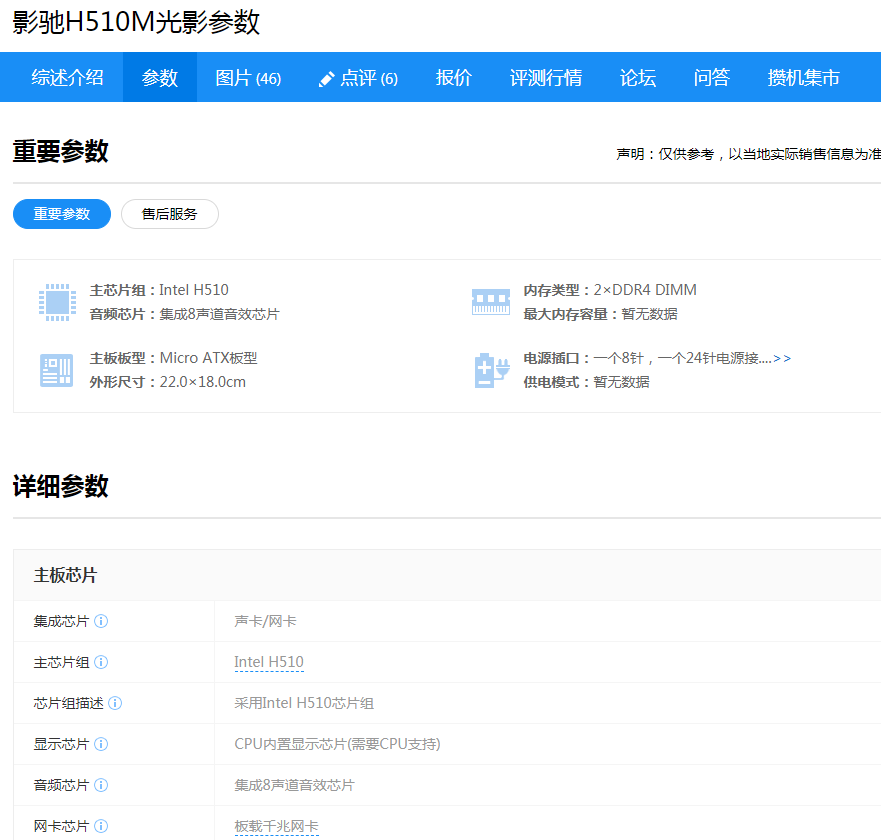
Task: Click the 采用Intel H510芯片组 value
Action: [304, 703]
